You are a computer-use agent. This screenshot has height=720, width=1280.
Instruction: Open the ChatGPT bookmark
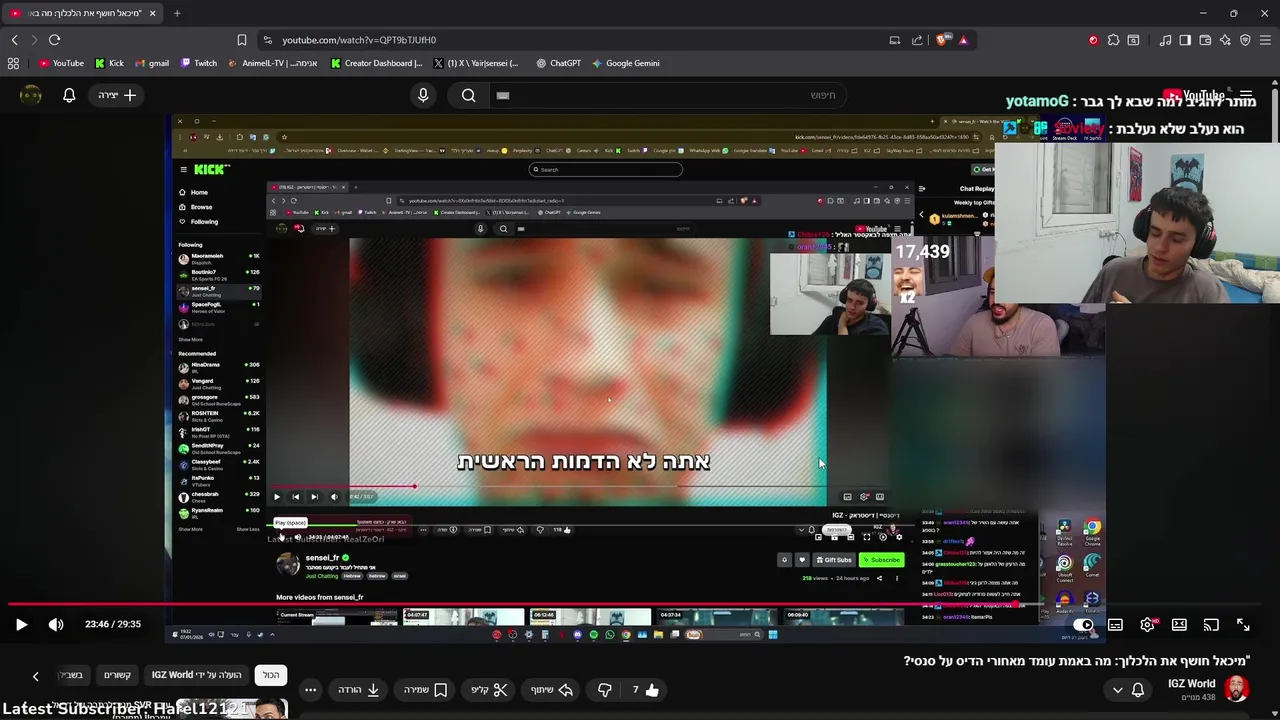(558, 63)
